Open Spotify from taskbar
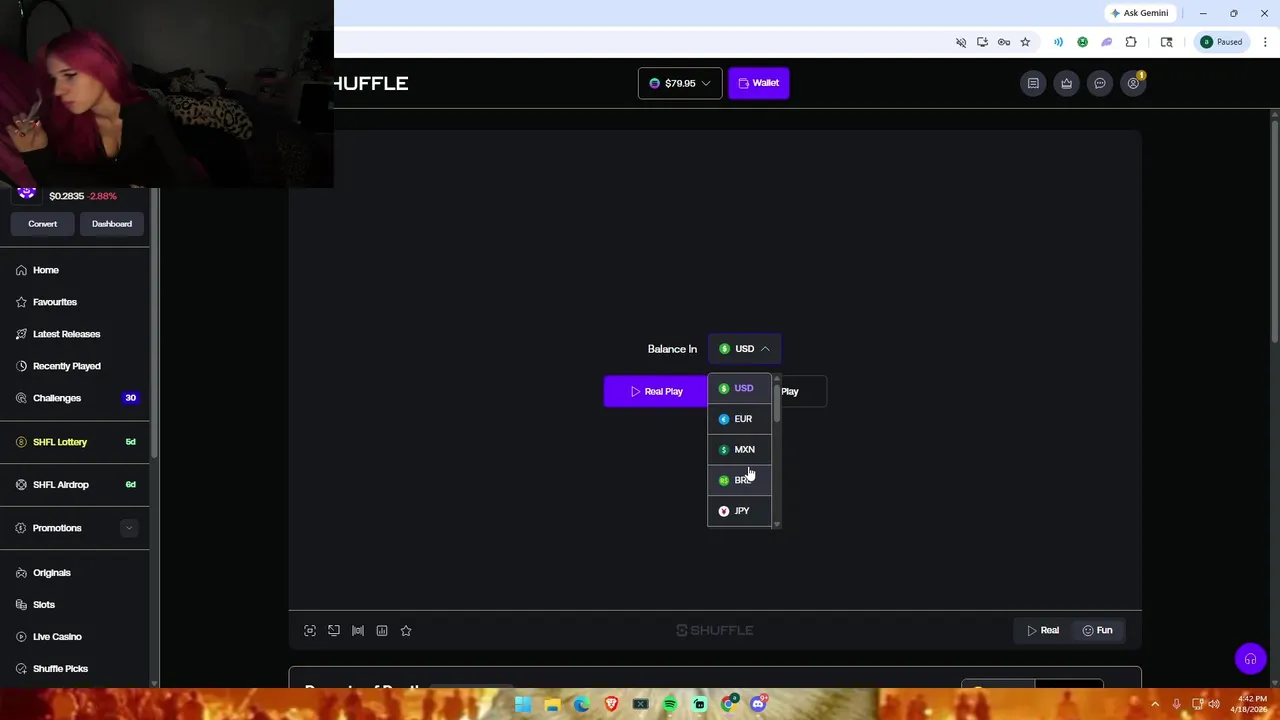This screenshot has height=720, width=1280. tap(670, 704)
